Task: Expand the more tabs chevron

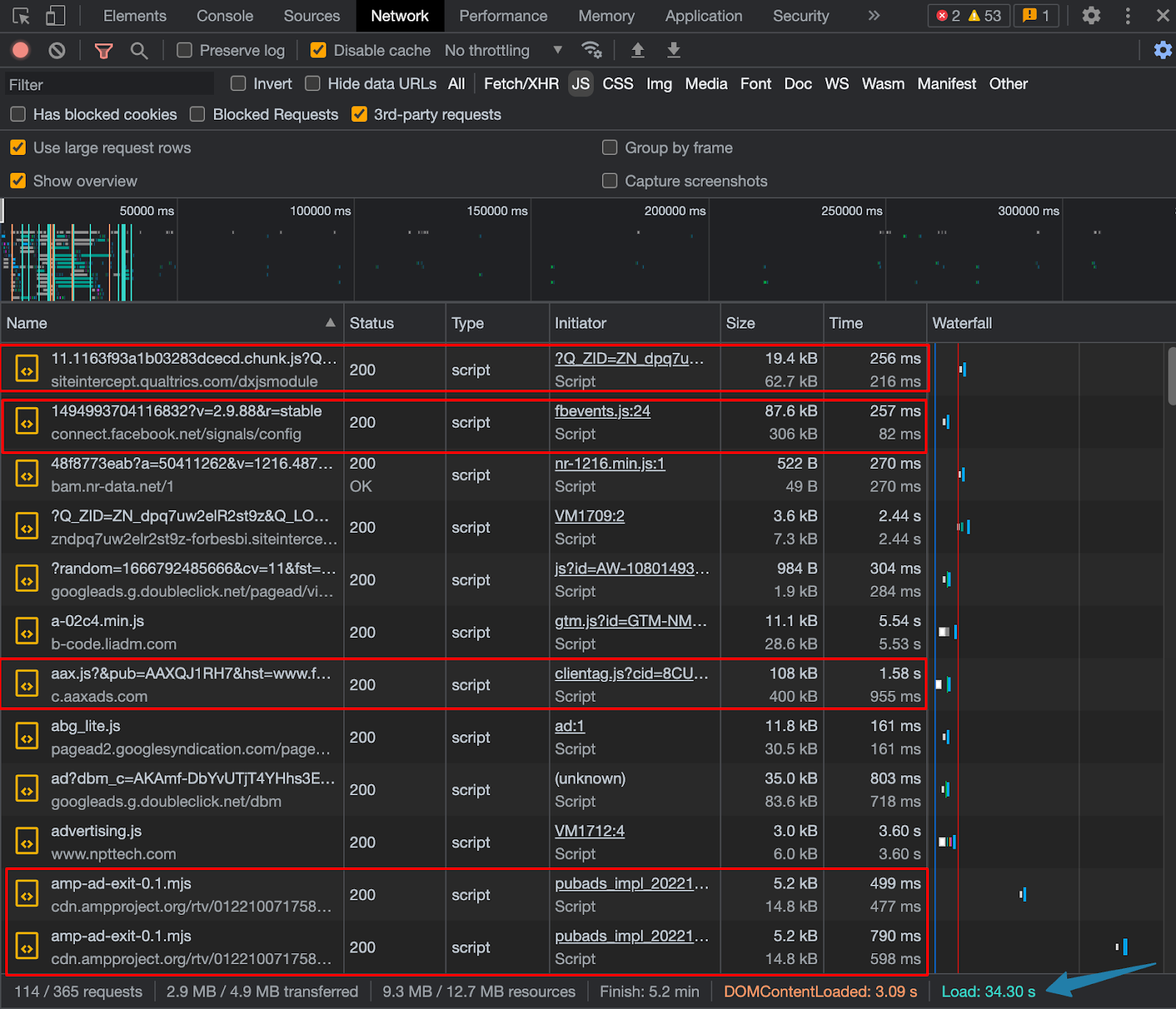Action: [x=874, y=15]
